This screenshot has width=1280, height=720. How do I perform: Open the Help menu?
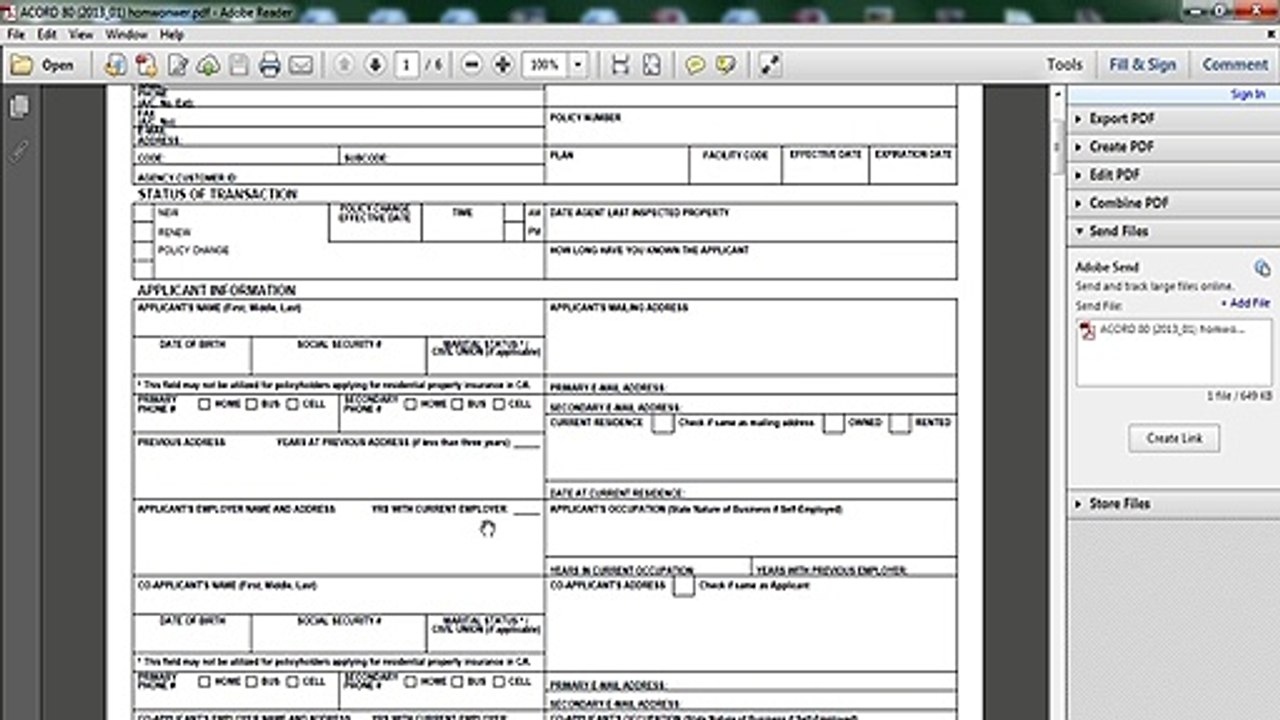point(172,34)
